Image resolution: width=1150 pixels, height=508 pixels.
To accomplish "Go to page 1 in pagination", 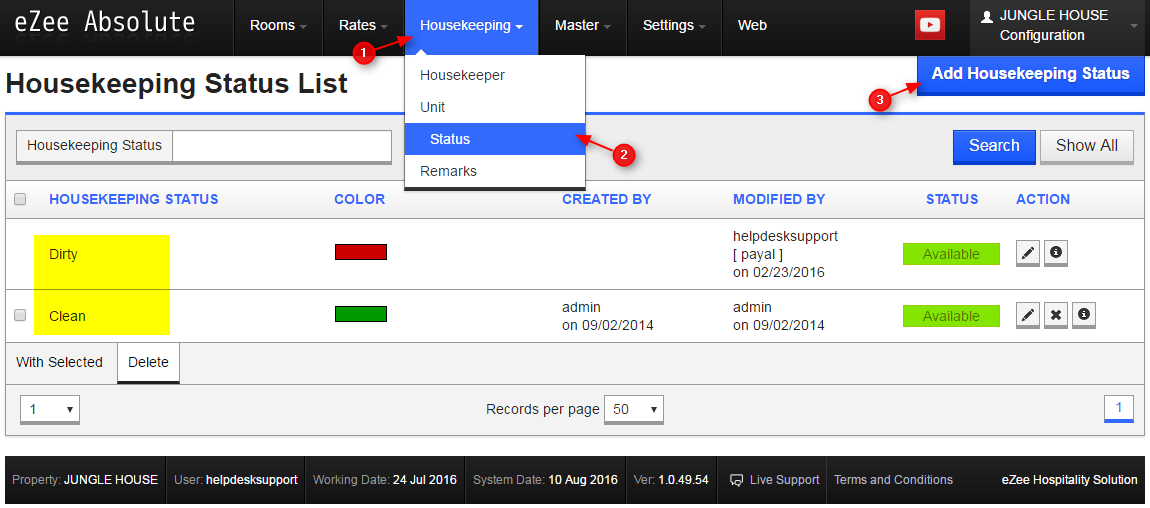I will point(1118,408).
